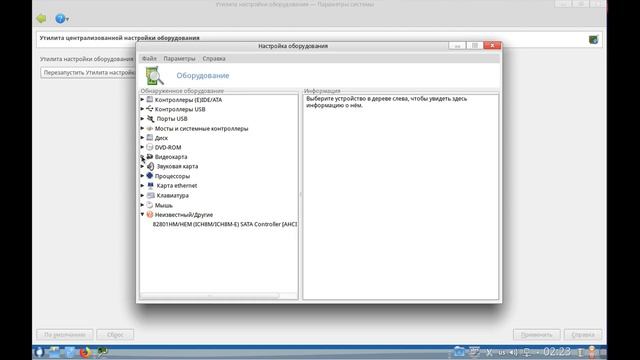Expand the Карта ethernet node
Viewport: 640px width, 360px height.
point(142,185)
